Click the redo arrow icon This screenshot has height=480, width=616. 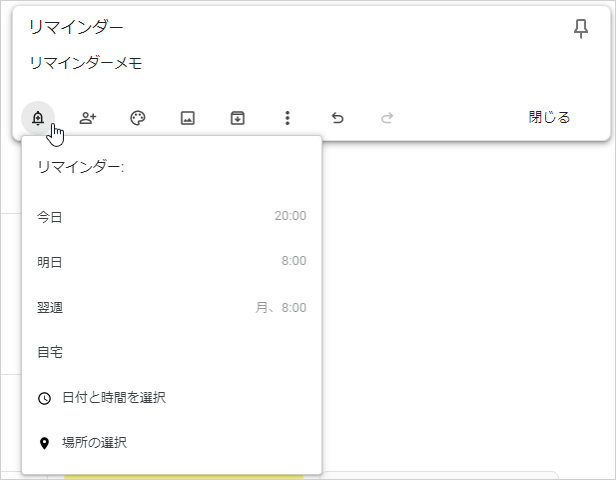pyautogui.click(x=387, y=118)
